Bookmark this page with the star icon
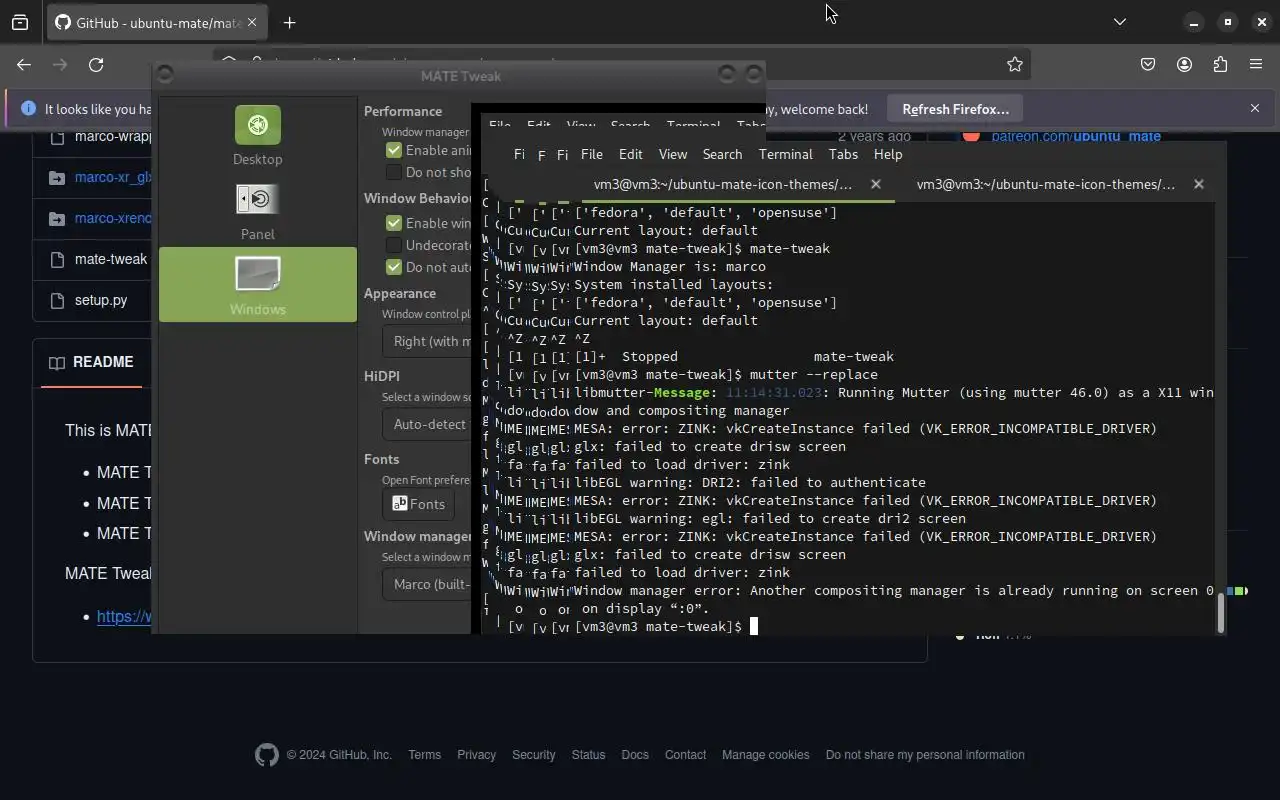Screen dimensions: 1280x800 coord(1015,64)
